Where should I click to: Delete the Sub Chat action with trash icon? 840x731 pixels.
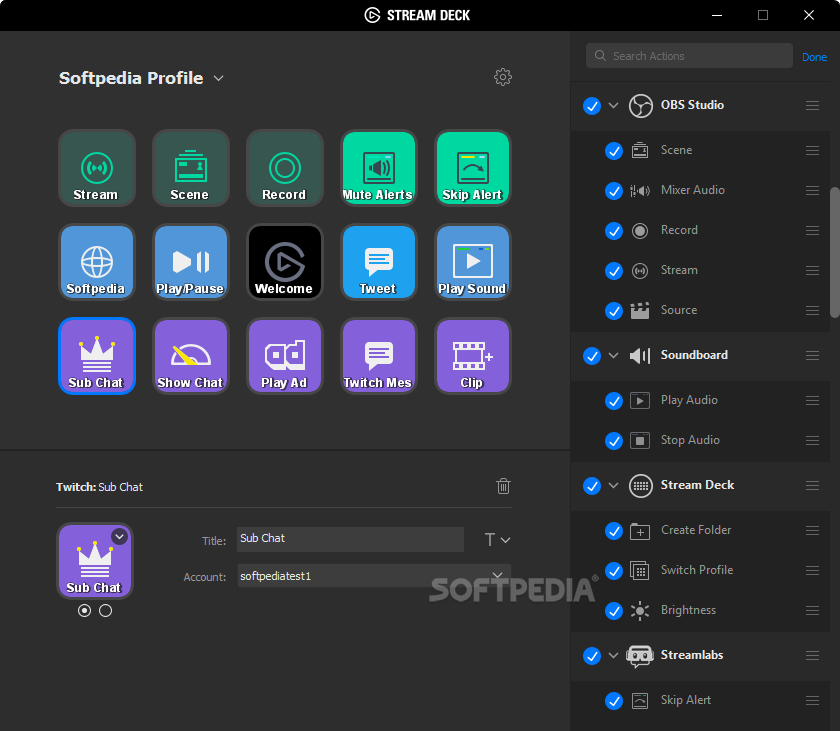point(503,486)
